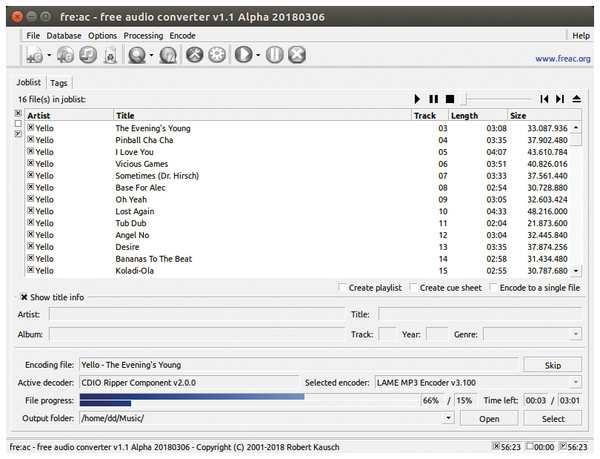Image resolution: width=600 pixels, height=459 pixels.
Task: Click the Title input field
Action: coord(480,314)
